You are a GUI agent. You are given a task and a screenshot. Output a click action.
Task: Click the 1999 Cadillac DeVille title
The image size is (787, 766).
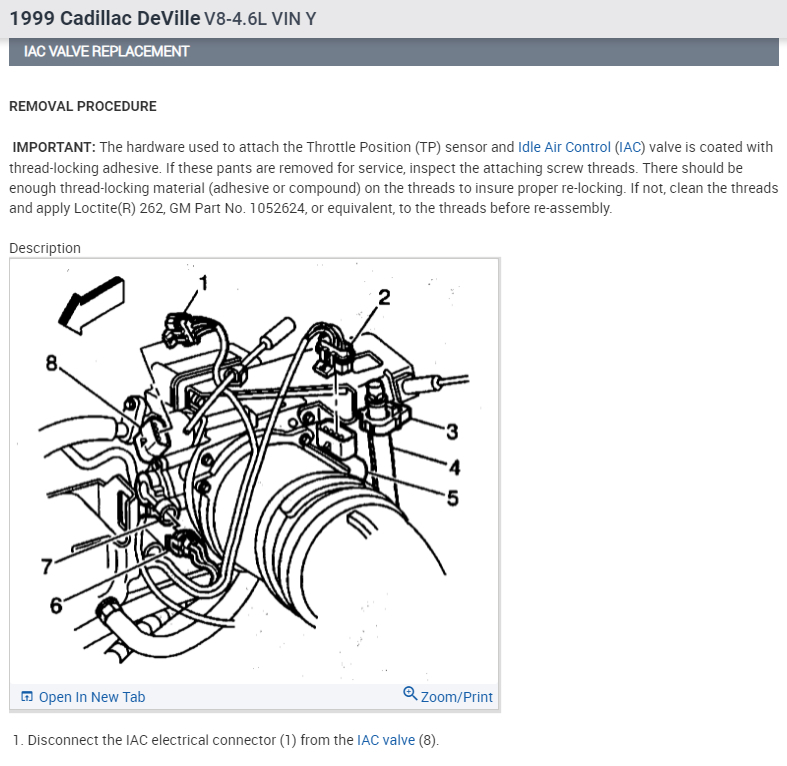(105, 19)
